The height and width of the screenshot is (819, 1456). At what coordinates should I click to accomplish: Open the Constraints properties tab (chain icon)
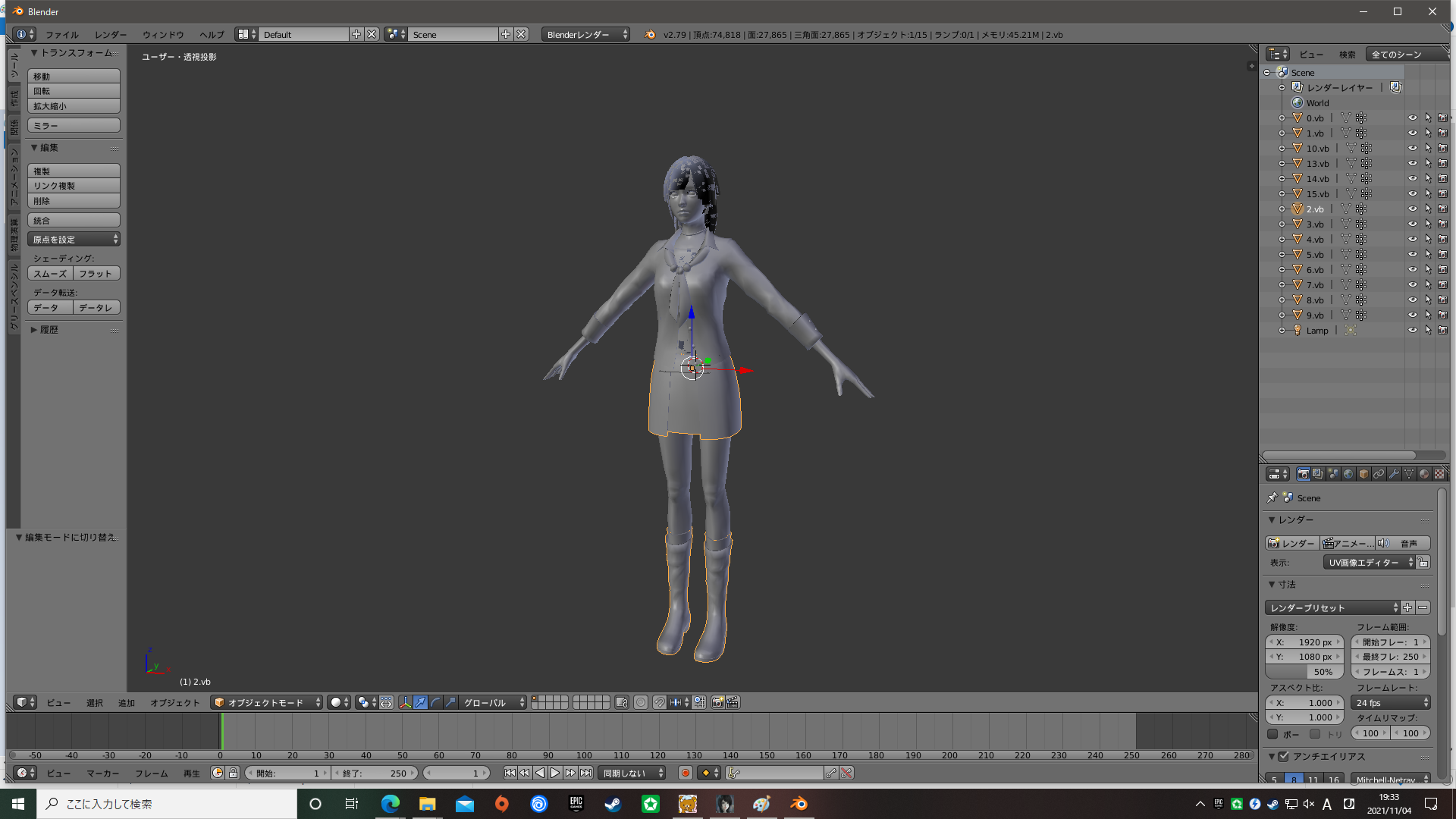(x=1379, y=474)
